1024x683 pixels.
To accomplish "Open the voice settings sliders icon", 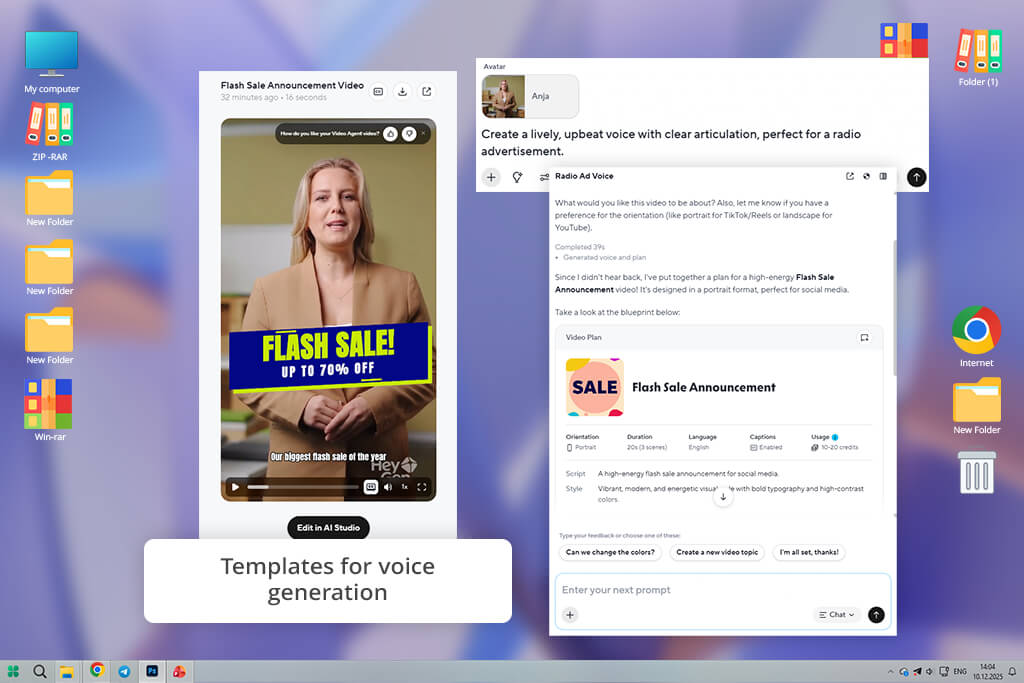I will click(x=544, y=177).
